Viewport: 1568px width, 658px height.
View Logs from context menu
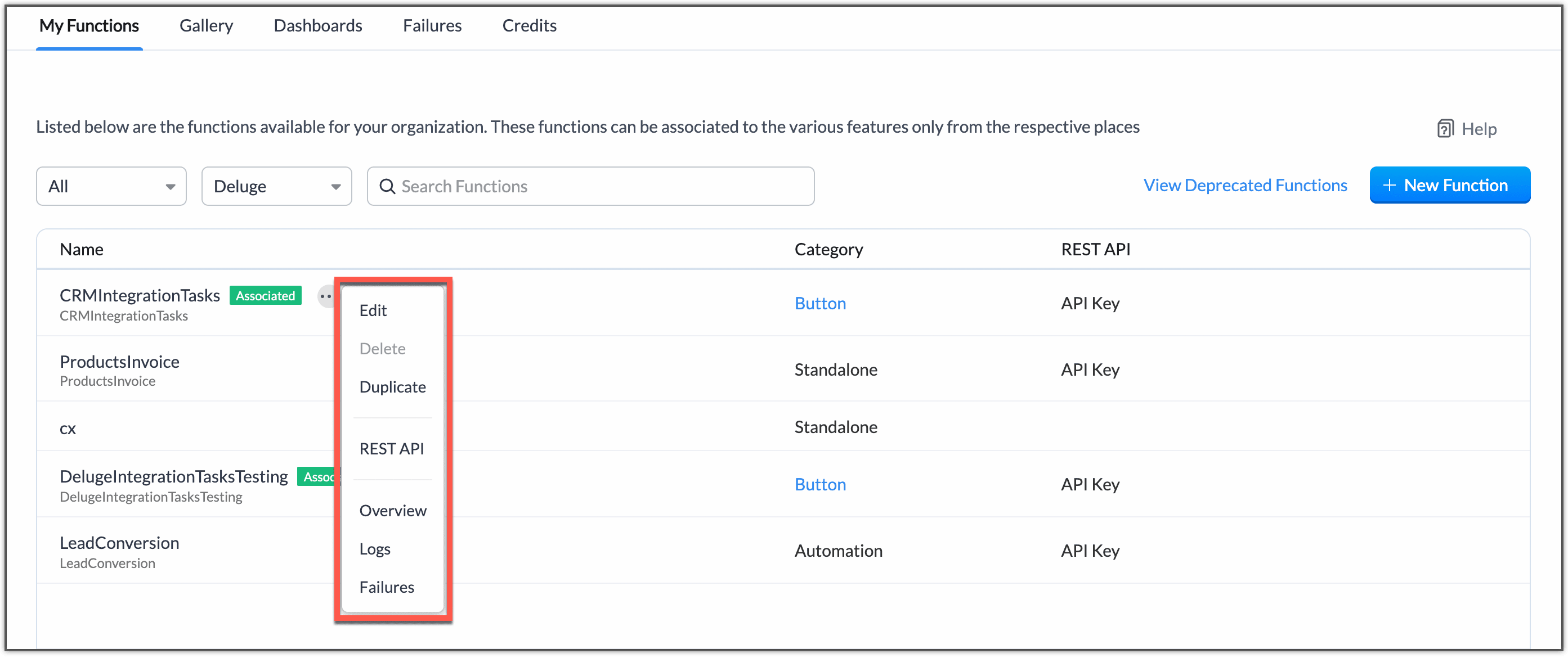tap(376, 549)
